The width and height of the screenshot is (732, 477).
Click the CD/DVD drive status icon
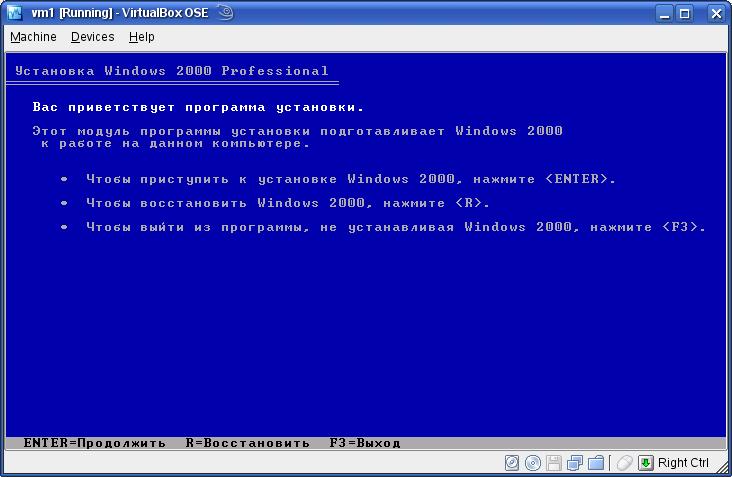pyautogui.click(x=533, y=463)
